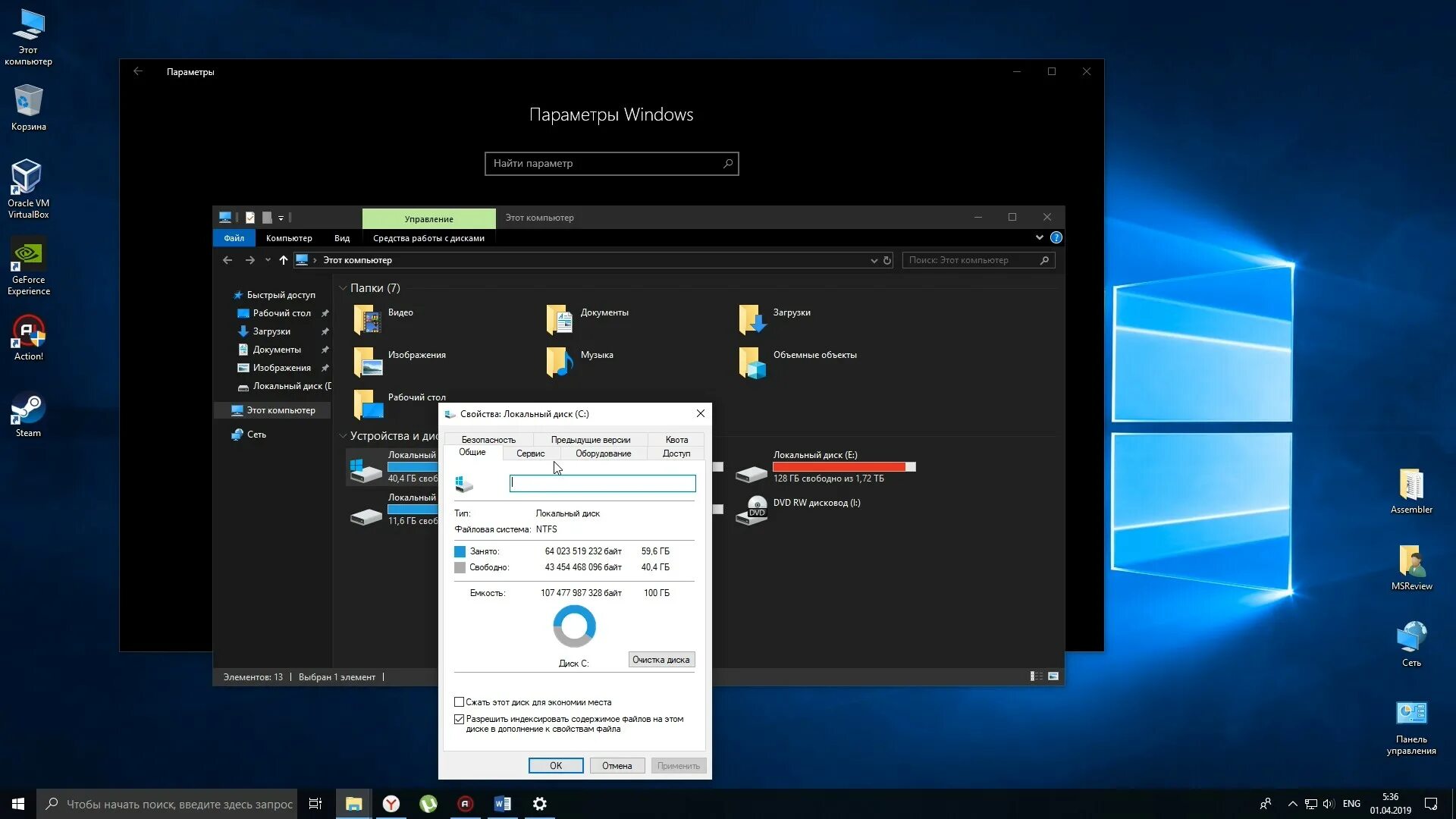Switch to large icons view in status bar
Image resolution: width=1456 pixels, height=819 pixels.
click(x=1053, y=676)
